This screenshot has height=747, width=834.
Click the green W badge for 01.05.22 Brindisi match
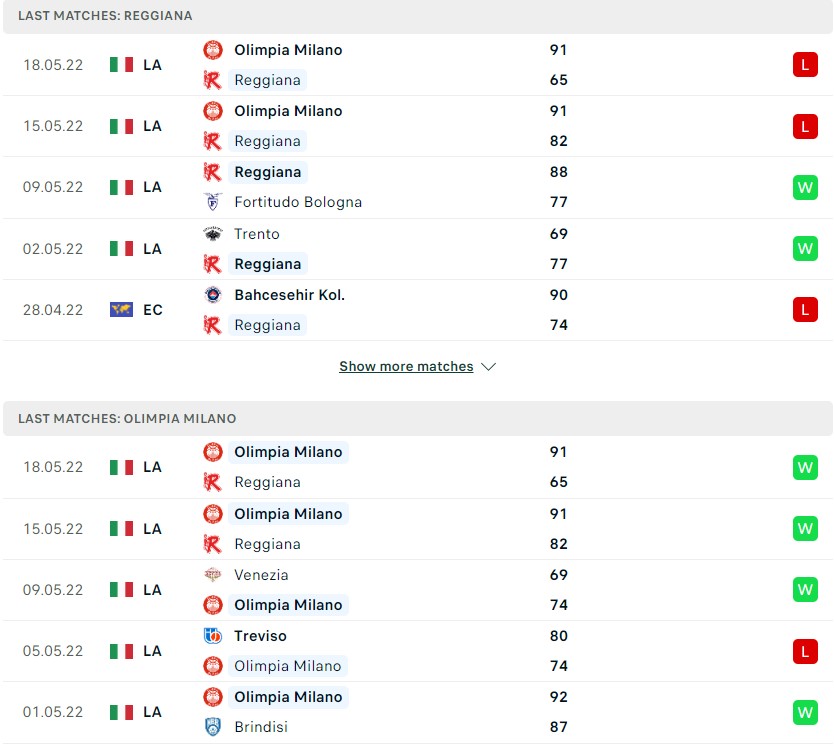click(x=805, y=712)
